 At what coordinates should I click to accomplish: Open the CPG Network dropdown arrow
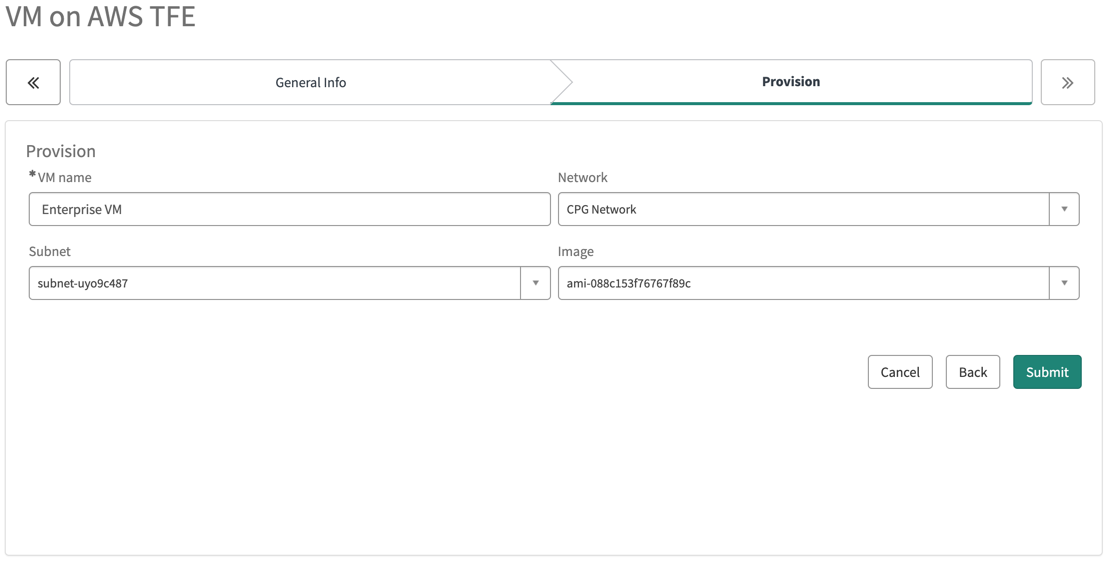(x=1064, y=209)
